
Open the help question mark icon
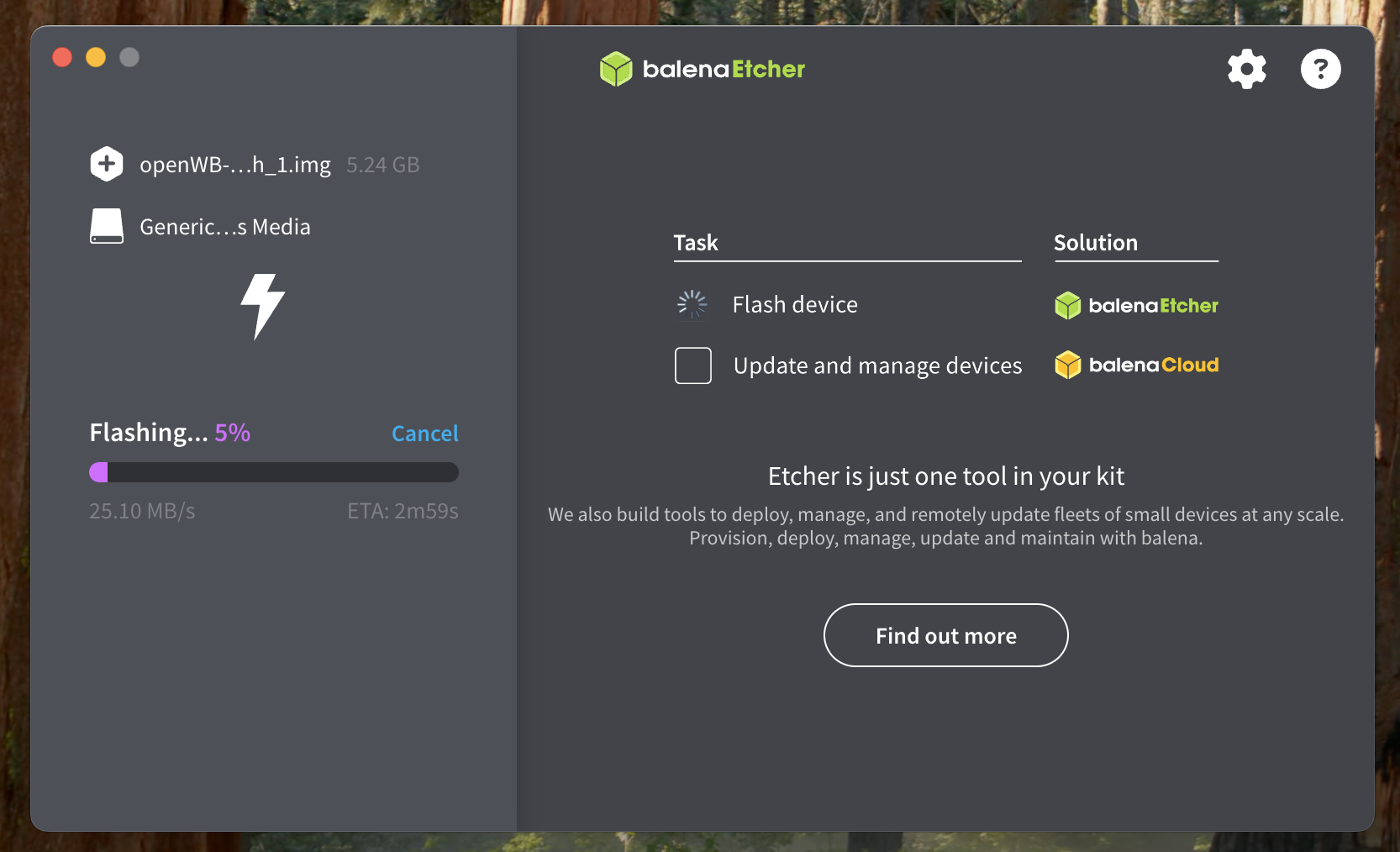1320,69
